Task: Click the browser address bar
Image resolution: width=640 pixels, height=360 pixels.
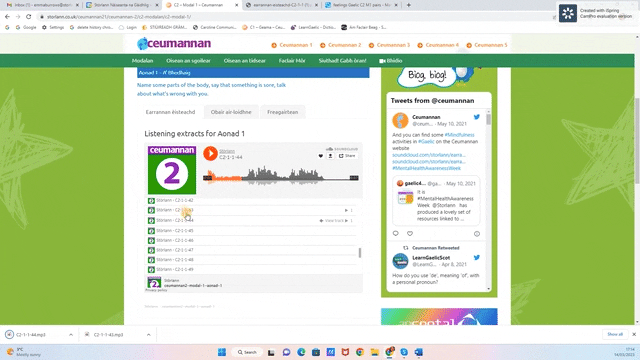Action: coord(294,17)
